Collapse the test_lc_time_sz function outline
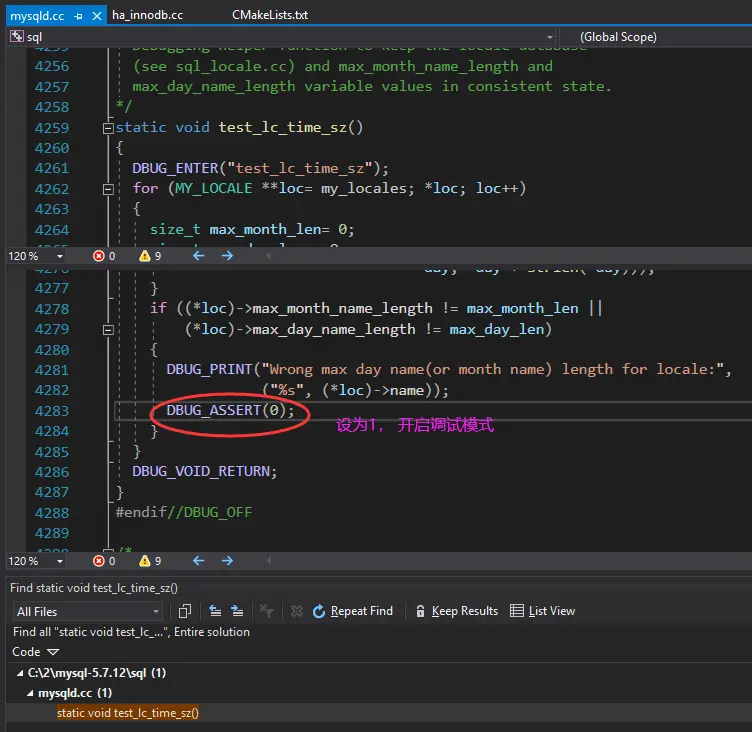Image resolution: width=752 pixels, height=732 pixels. [108, 128]
